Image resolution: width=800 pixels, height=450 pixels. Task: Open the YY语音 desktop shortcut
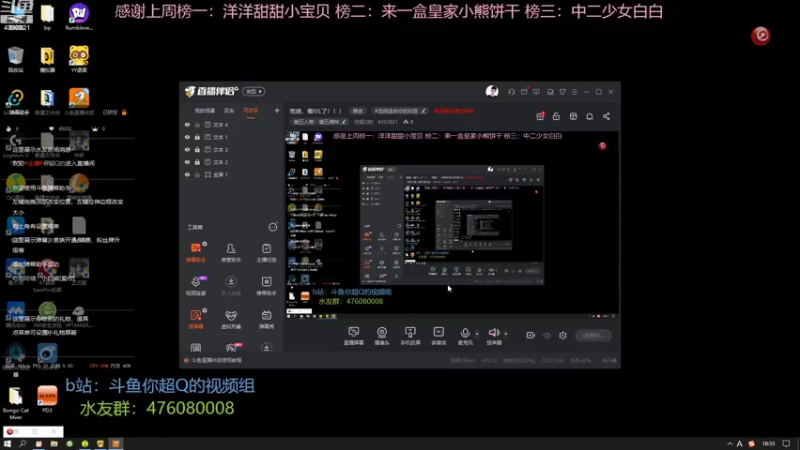[79, 59]
